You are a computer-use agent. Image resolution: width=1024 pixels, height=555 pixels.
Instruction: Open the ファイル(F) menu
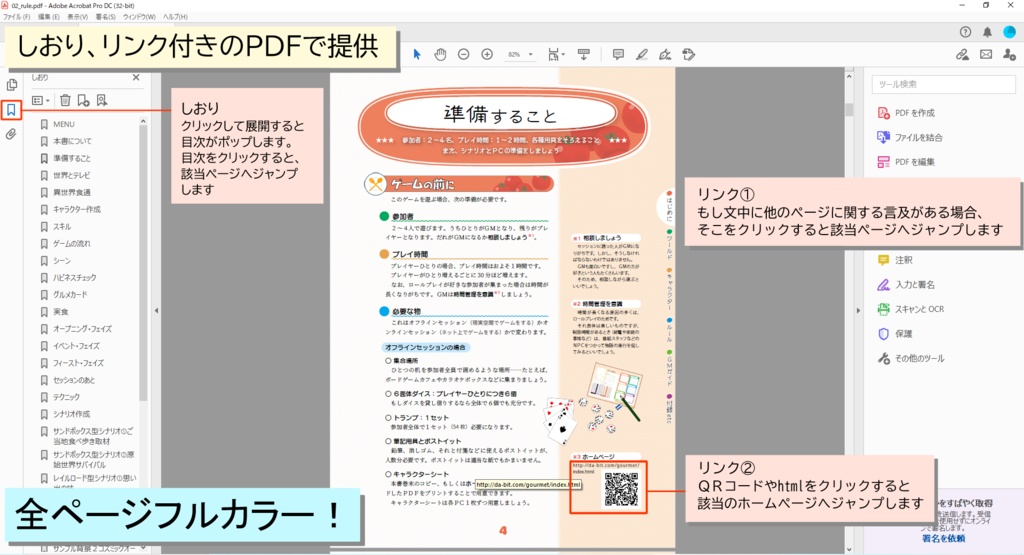[16, 17]
